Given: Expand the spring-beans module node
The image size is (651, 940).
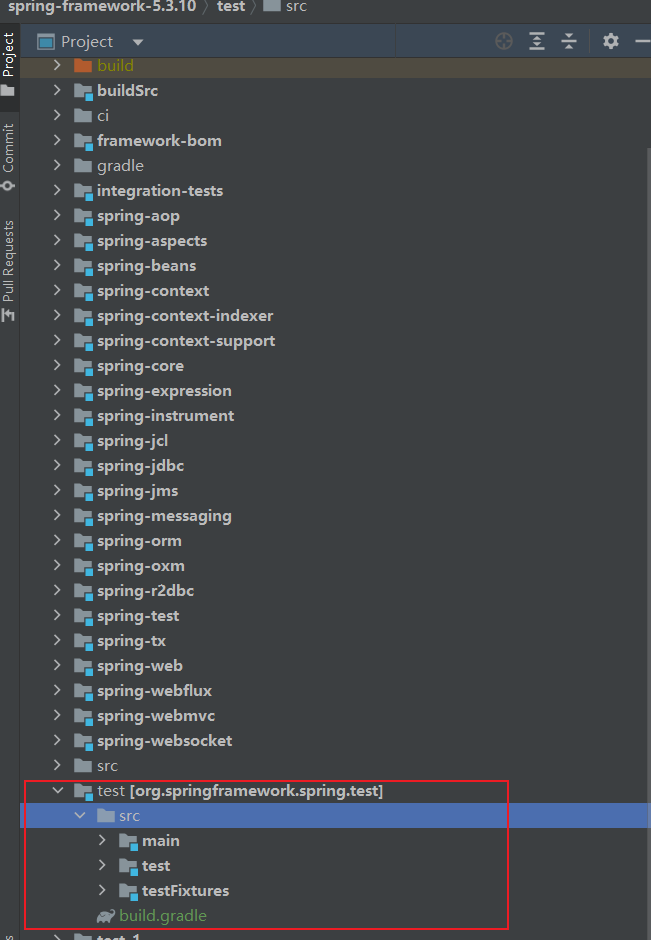Looking at the screenshot, I should point(58,266).
